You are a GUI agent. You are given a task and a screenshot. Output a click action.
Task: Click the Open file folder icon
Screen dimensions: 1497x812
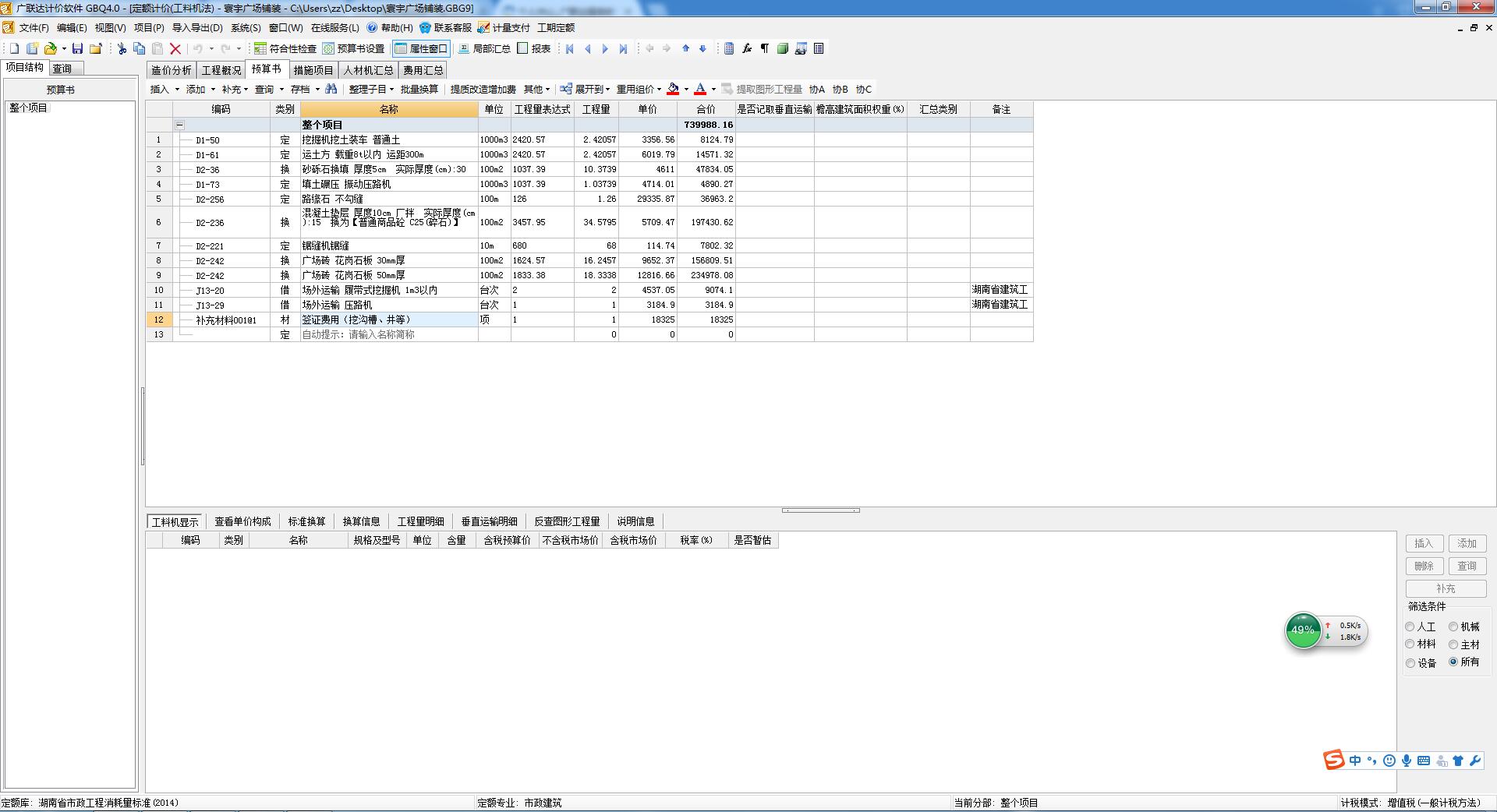[x=51, y=48]
